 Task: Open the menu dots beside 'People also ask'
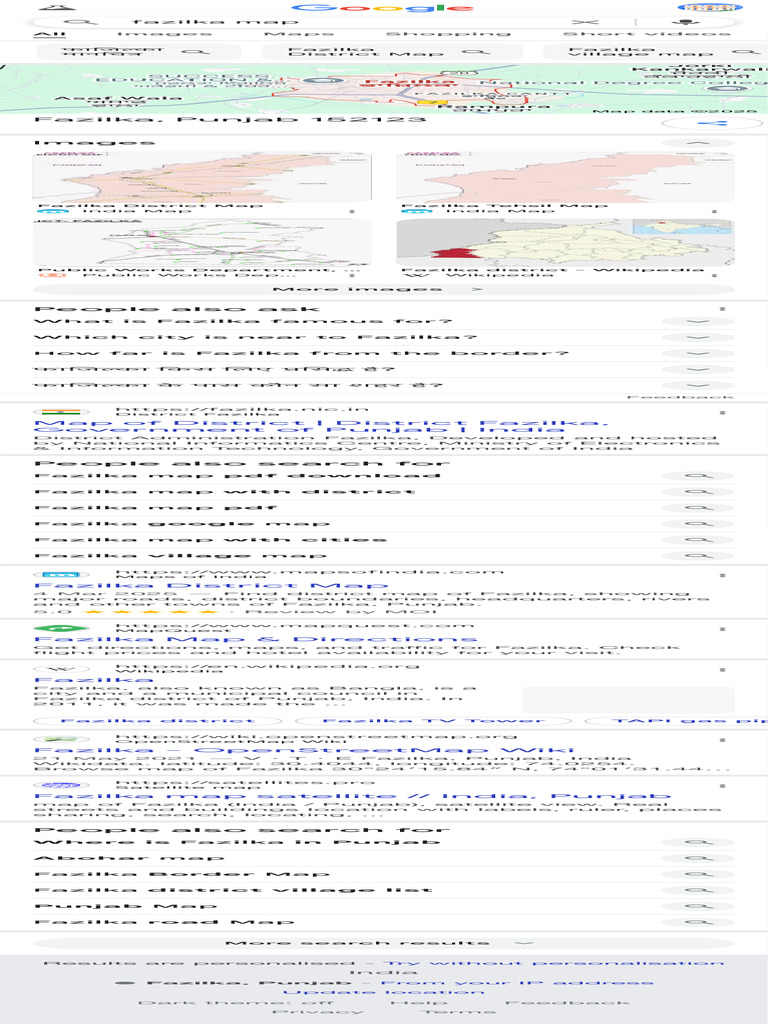click(x=722, y=309)
